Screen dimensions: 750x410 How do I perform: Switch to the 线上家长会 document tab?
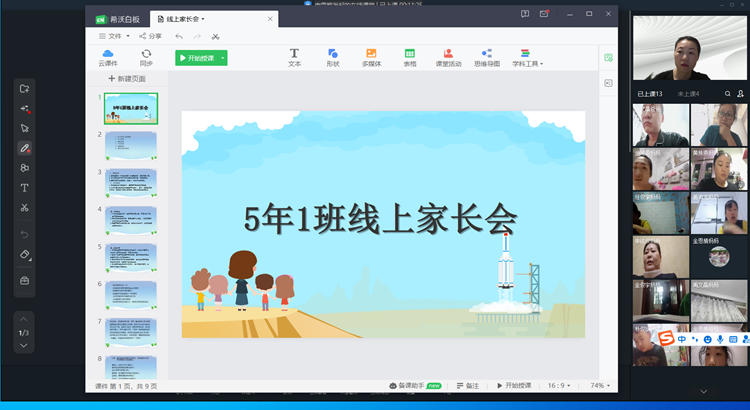pyautogui.click(x=183, y=19)
